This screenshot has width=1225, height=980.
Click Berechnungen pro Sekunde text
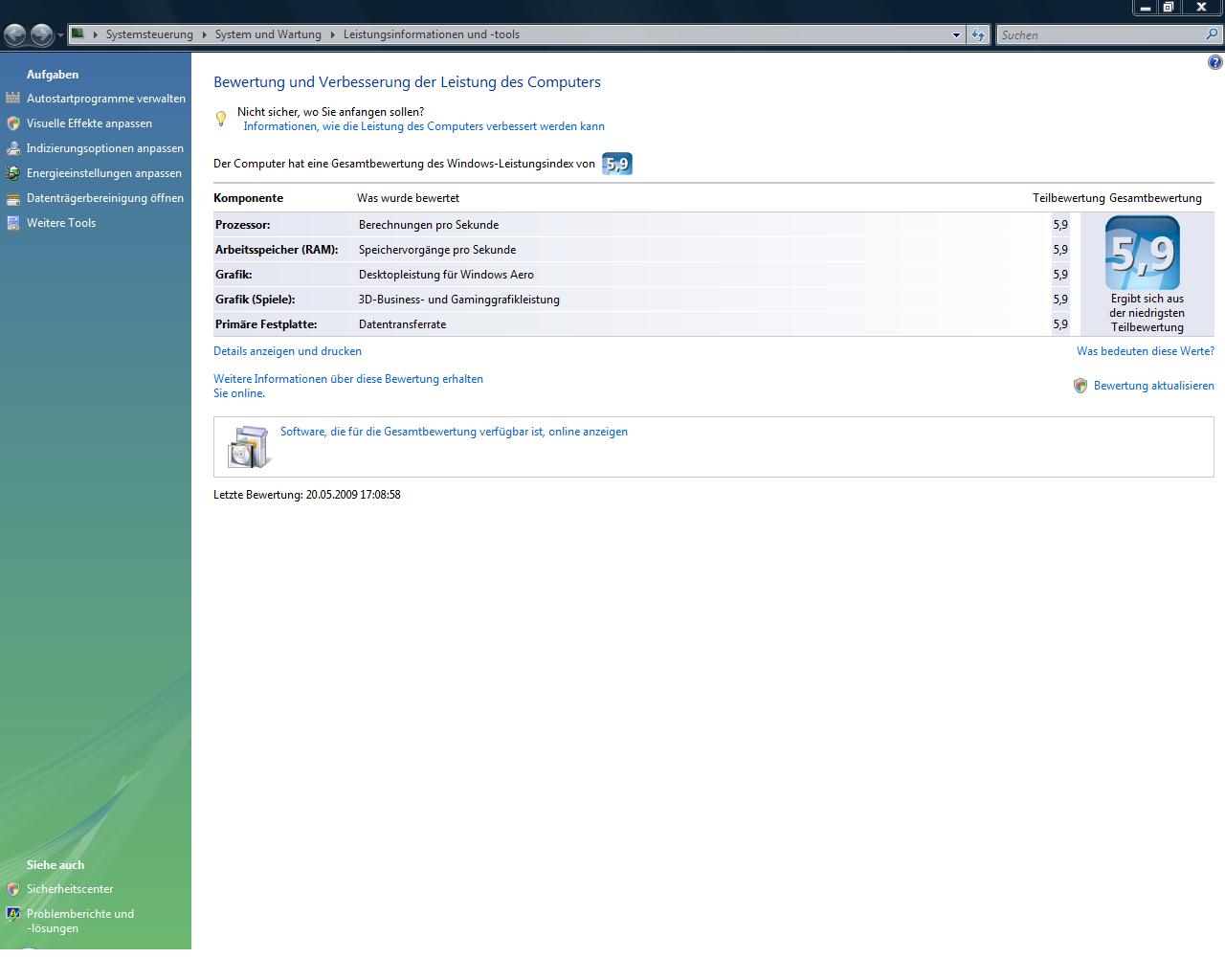point(429,225)
